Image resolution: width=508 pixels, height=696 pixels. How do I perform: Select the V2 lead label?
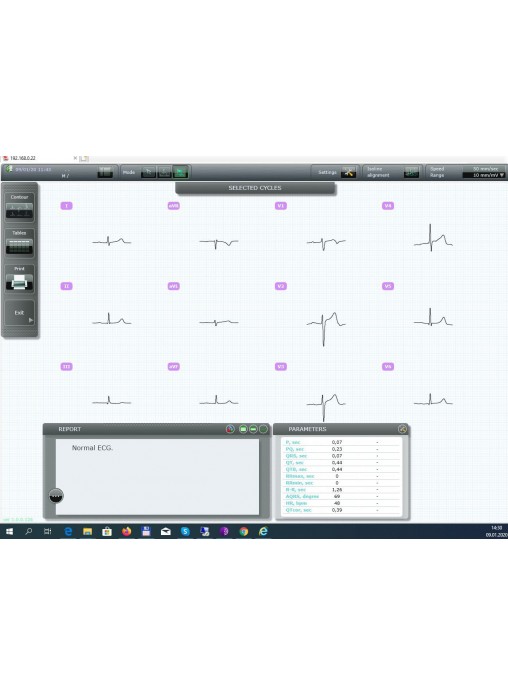[281, 286]
